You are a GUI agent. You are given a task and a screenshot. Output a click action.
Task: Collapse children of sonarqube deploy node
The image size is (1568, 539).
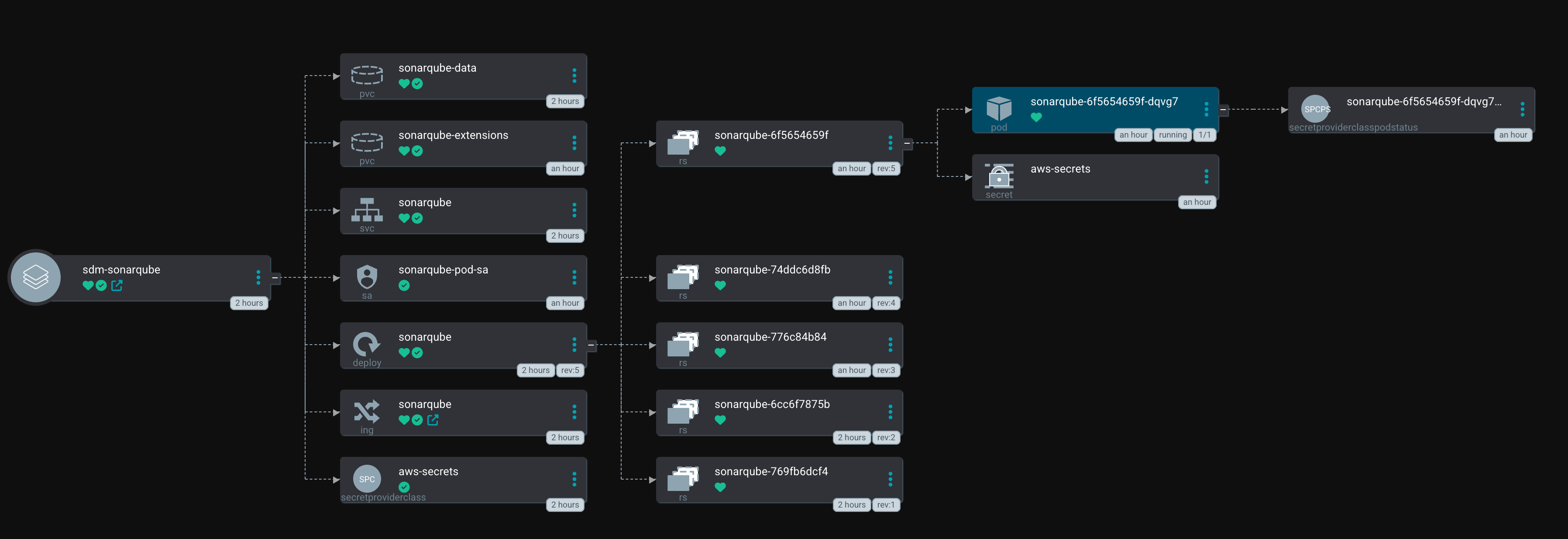pyautogui.click(x=591, y=346)
